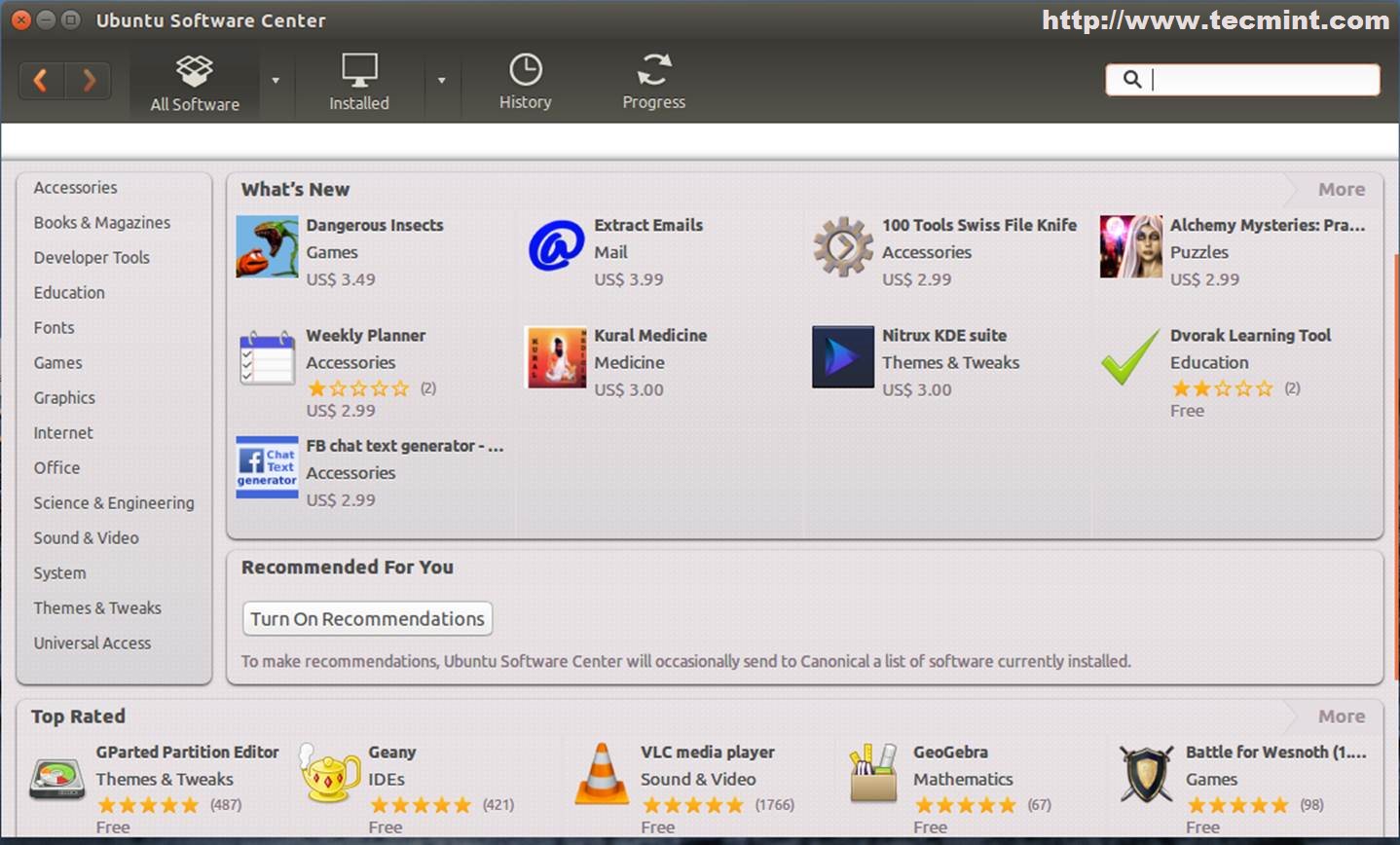Click More in the Top Rated section

click(x=1341, y=716)
